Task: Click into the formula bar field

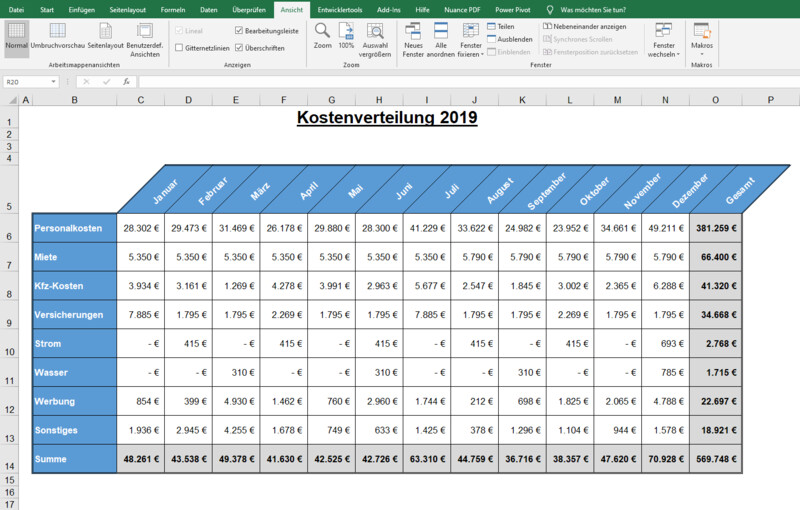Action: click(x=468, y=82)
